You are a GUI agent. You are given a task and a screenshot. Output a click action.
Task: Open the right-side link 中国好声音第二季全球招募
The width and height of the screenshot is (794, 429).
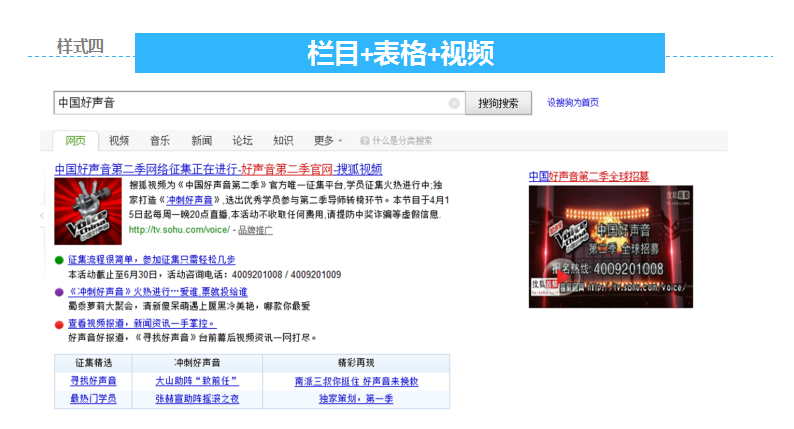click(588, 177)
